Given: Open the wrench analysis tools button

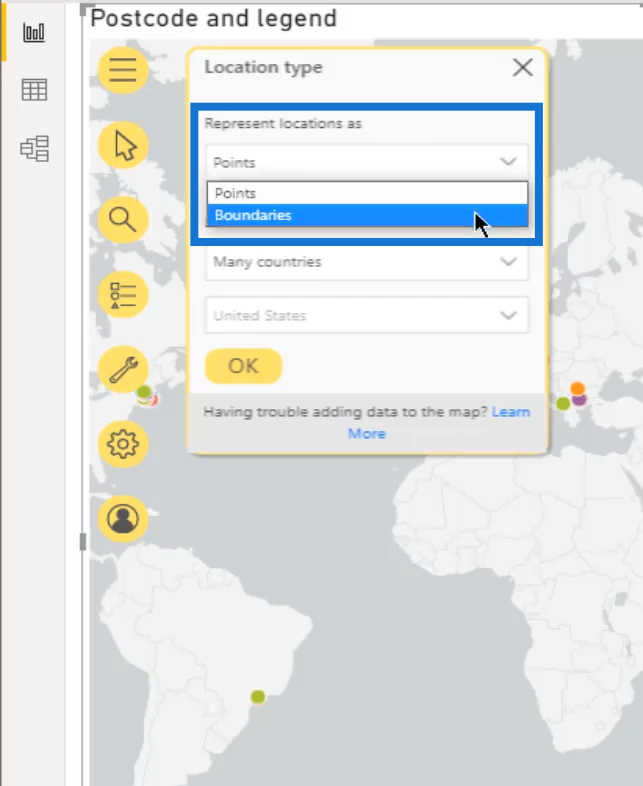Looking at the screenshot, I should click(x=123, y=369).
